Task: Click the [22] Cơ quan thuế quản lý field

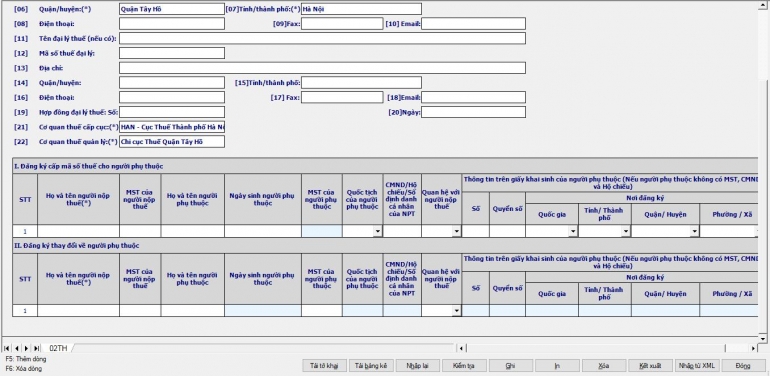Action: [x=172, y=141]
